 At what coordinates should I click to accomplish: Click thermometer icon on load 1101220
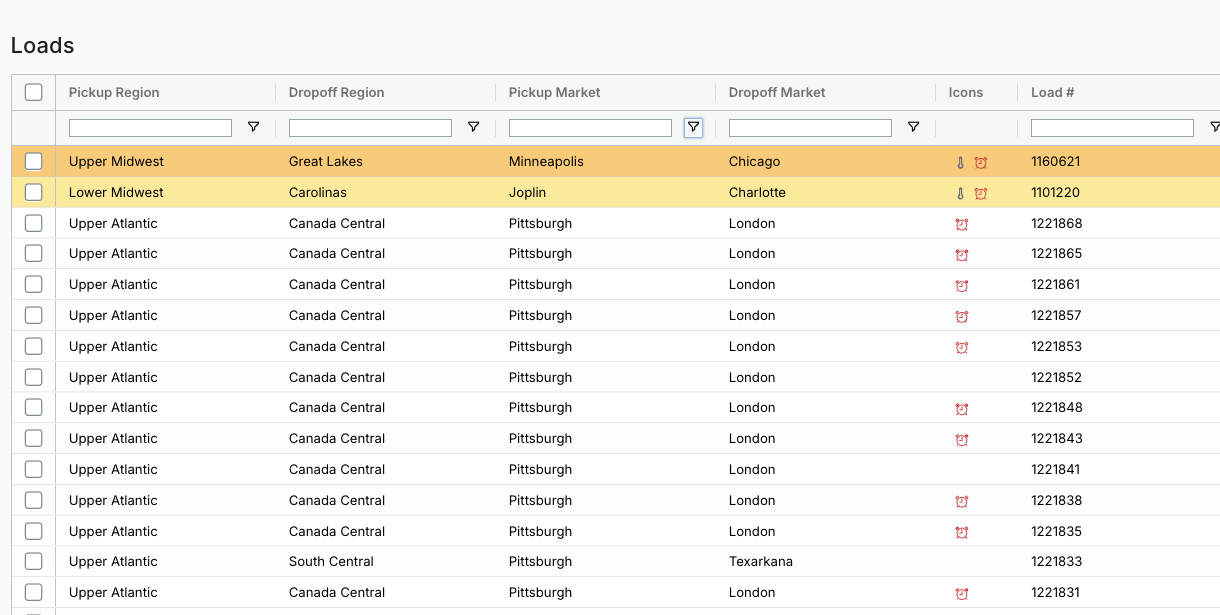(x=961, y=194)
